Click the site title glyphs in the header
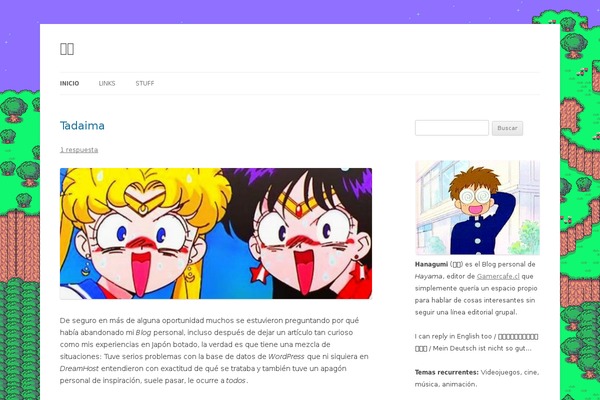 point(67,49)
